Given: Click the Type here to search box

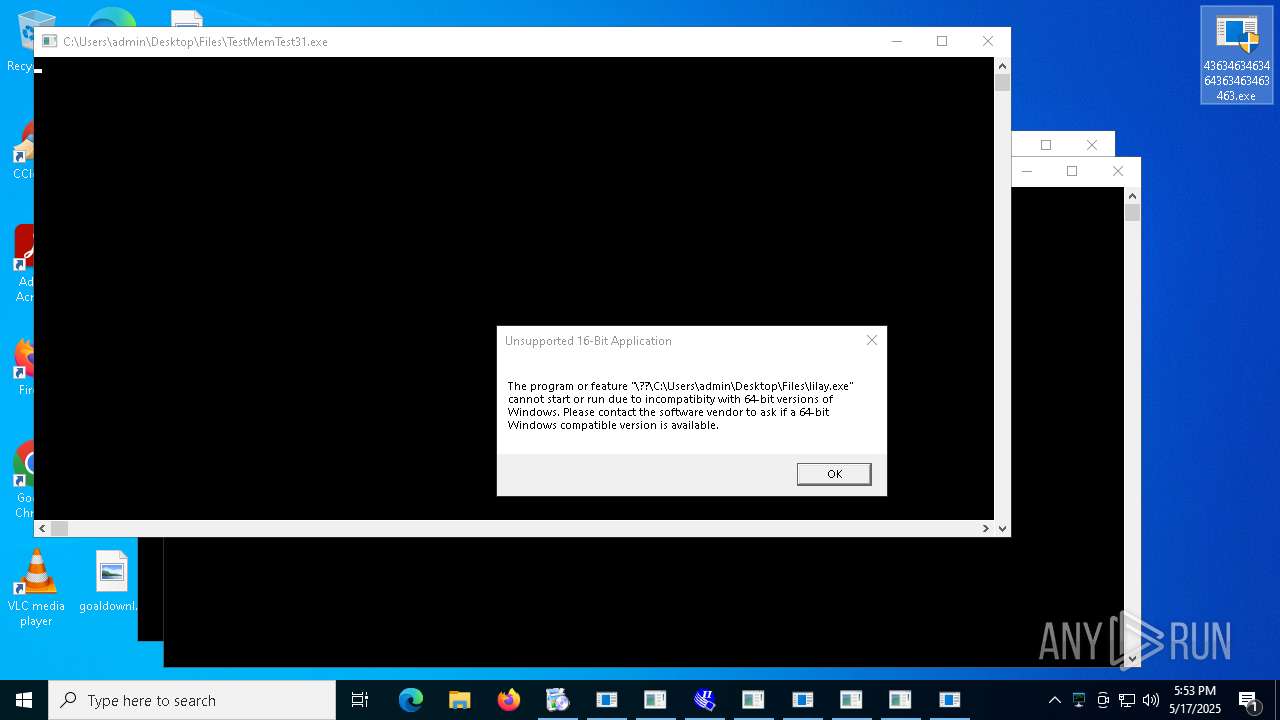Looking at the screenshot, I should 192,700.
